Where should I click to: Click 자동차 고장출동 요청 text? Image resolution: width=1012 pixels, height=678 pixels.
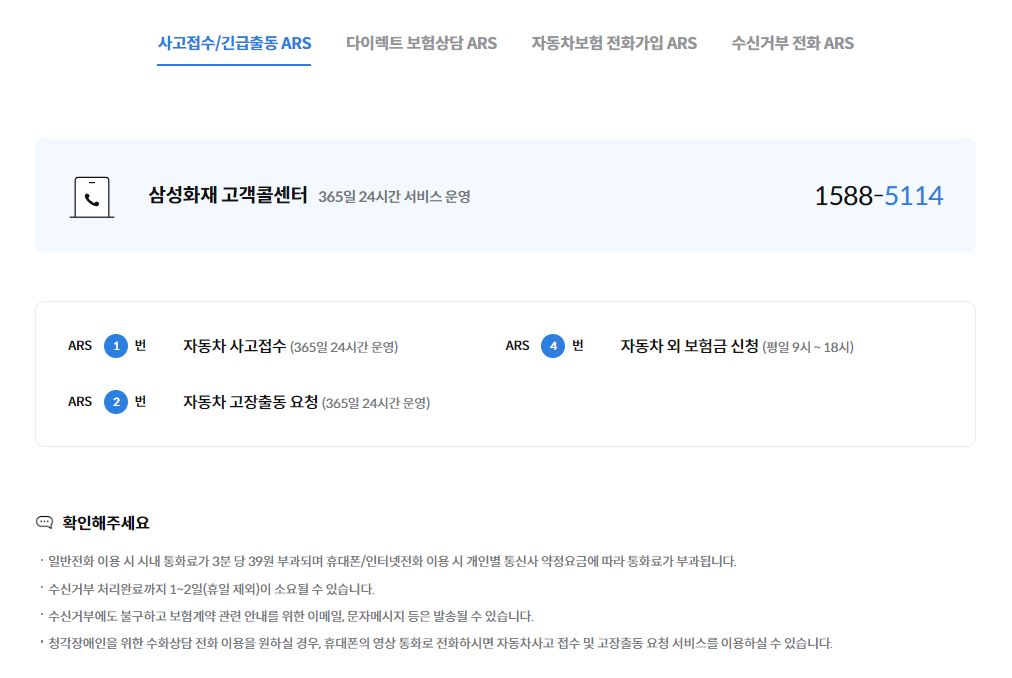click(250, 402)
